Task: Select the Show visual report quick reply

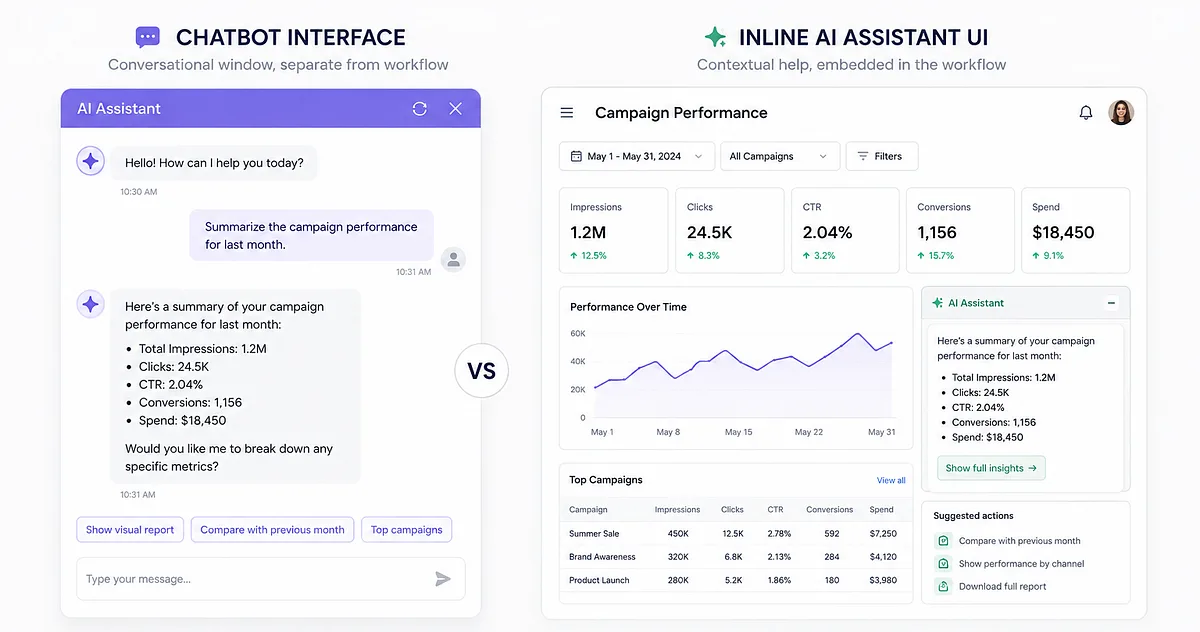Action: 130,530
